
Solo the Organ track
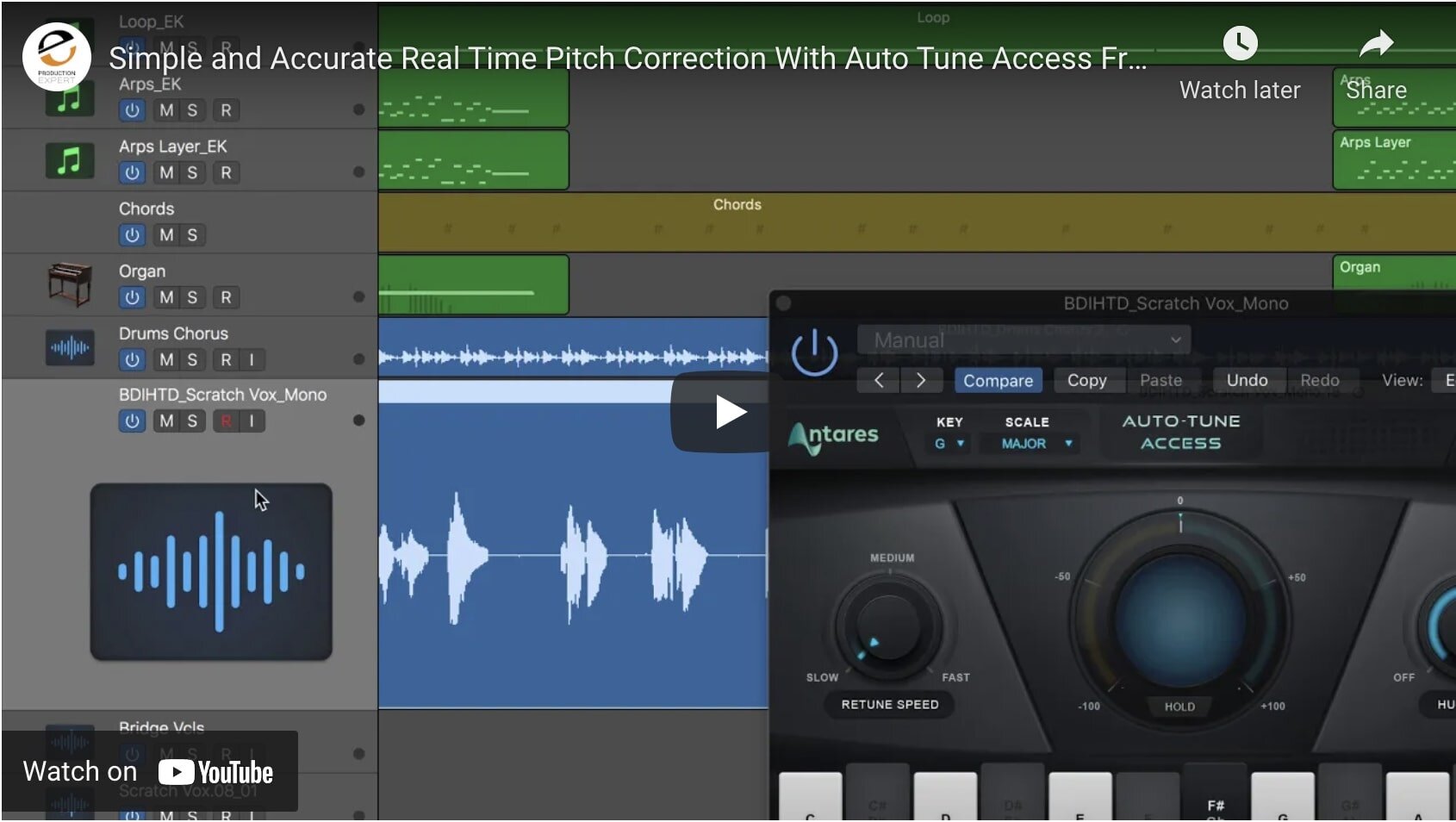[192, 297]
